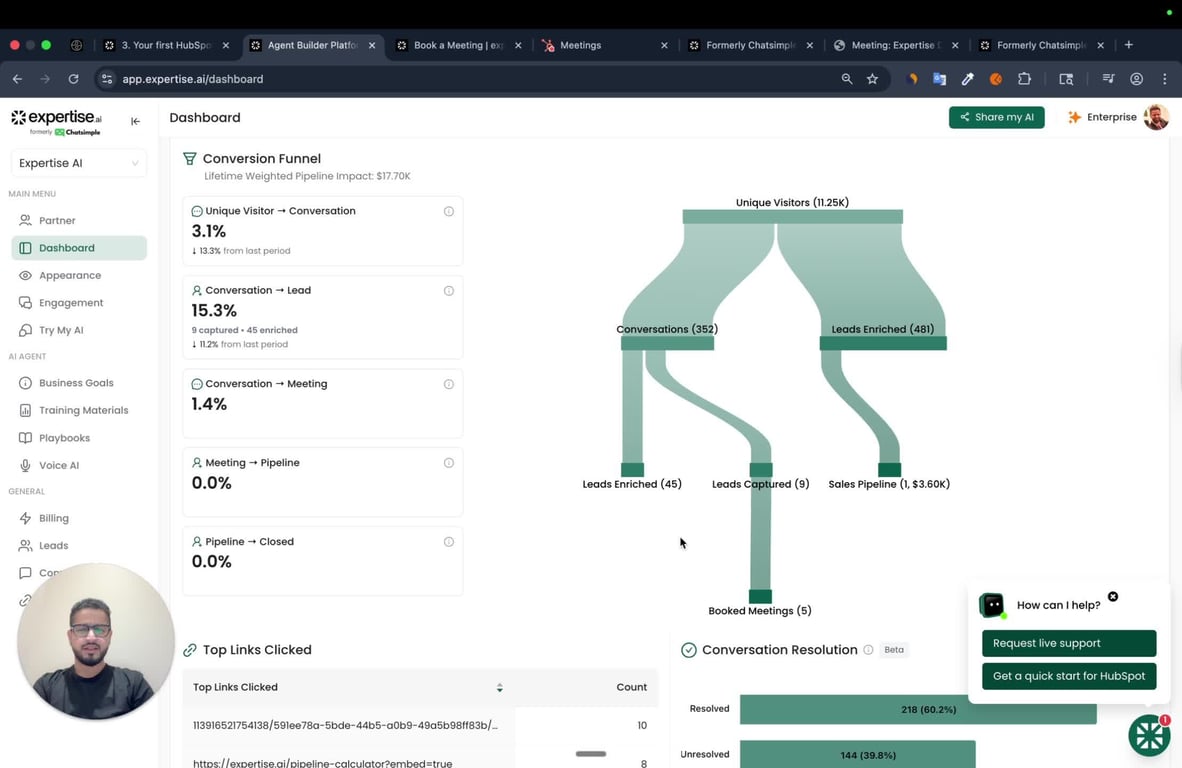This screenshot has width=1182, height=768.
Task: Show info for Pipeline → Closed
Action: click(449, 542)
